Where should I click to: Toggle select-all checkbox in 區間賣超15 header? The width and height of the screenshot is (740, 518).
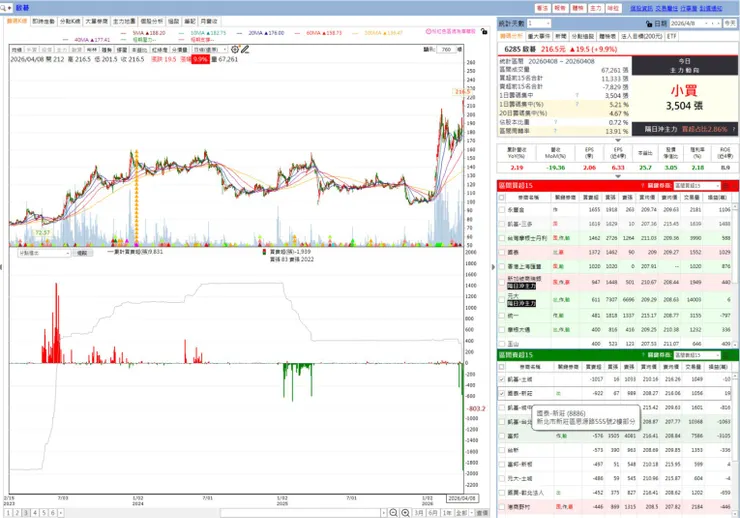(x=502, y=367)
